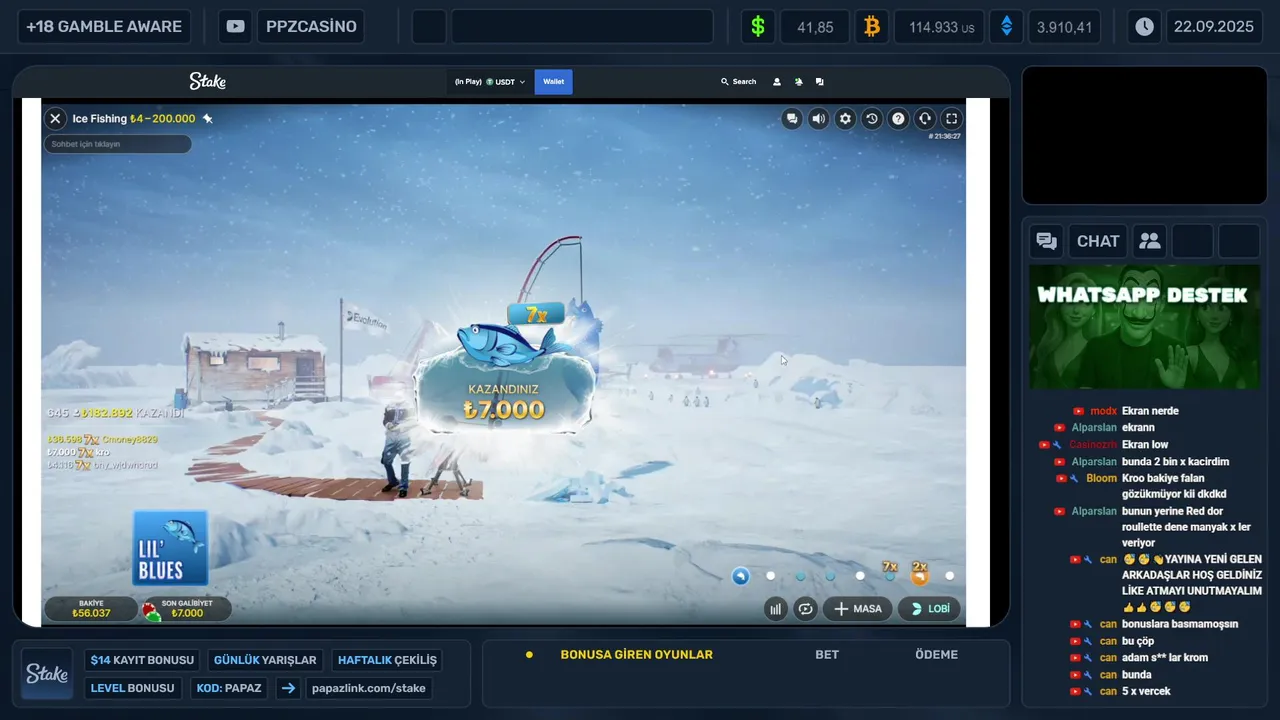Open the Stake notifications bell icon
This screenshot has width=1280, height=720.
coord(798,82)
